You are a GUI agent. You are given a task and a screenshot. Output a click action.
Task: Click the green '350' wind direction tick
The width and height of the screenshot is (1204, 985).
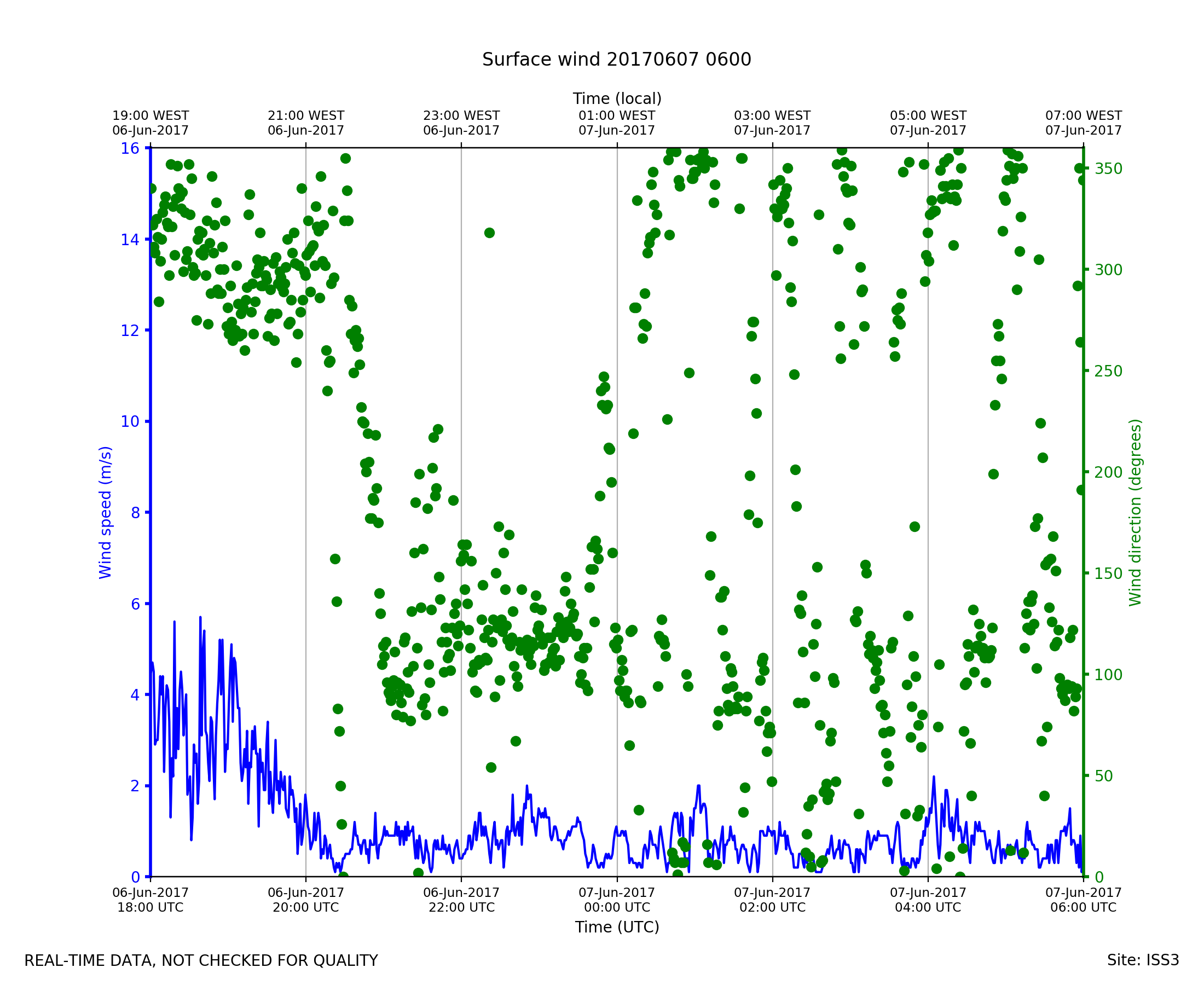(x=1108, y=169)
